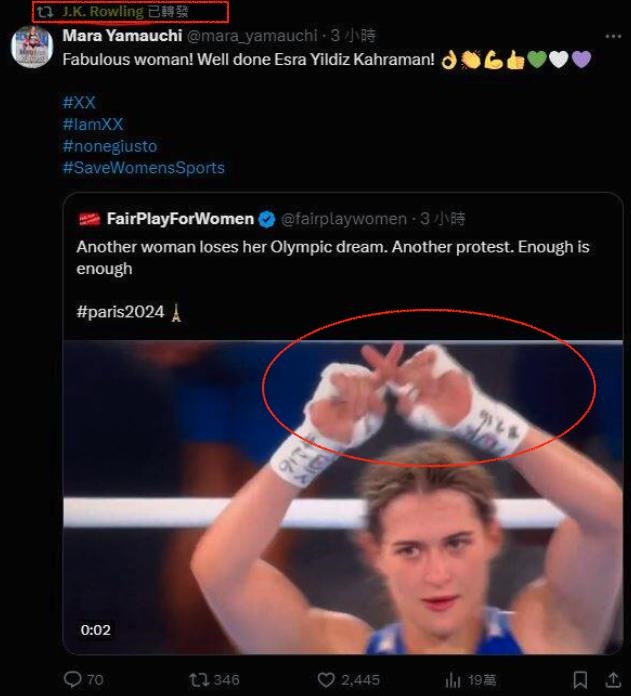Open the #nonegiusto hashtag
The image size is (631, 696).
click(109, 146)
